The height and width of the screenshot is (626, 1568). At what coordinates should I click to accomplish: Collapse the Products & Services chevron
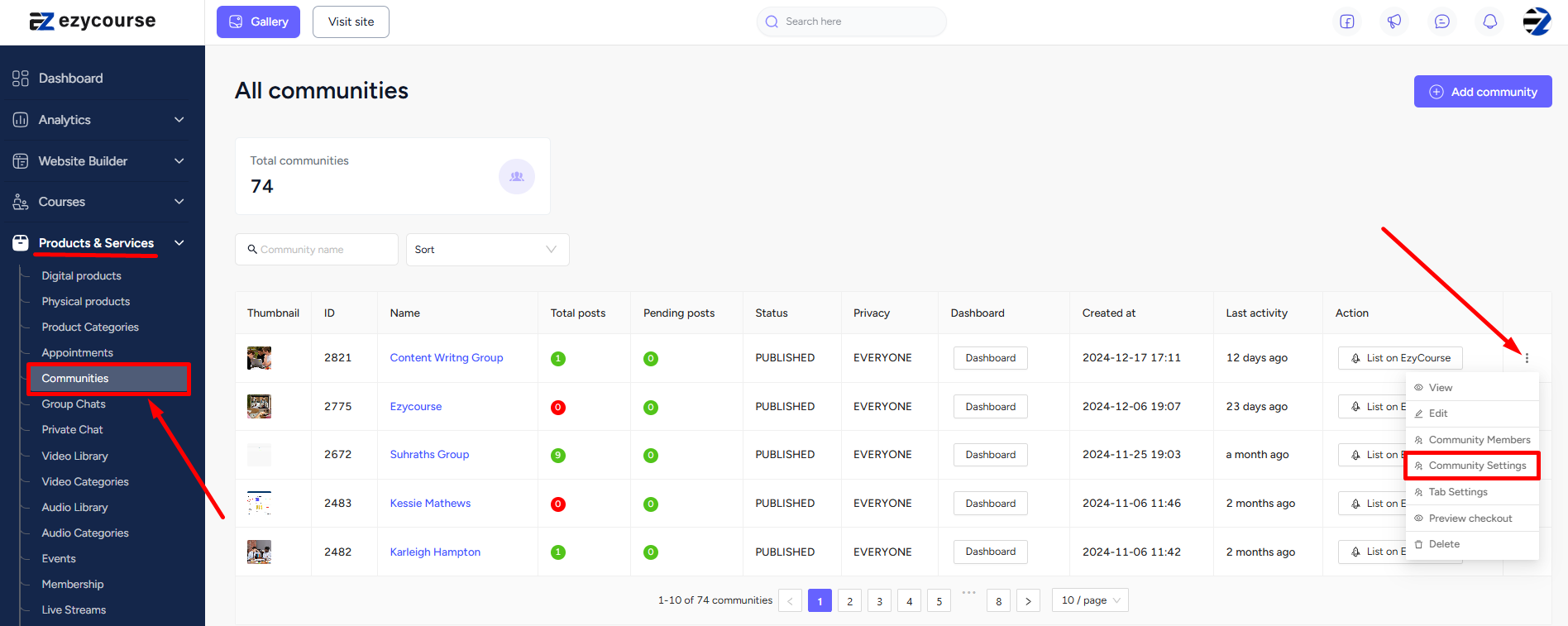[x=179, y=243]
